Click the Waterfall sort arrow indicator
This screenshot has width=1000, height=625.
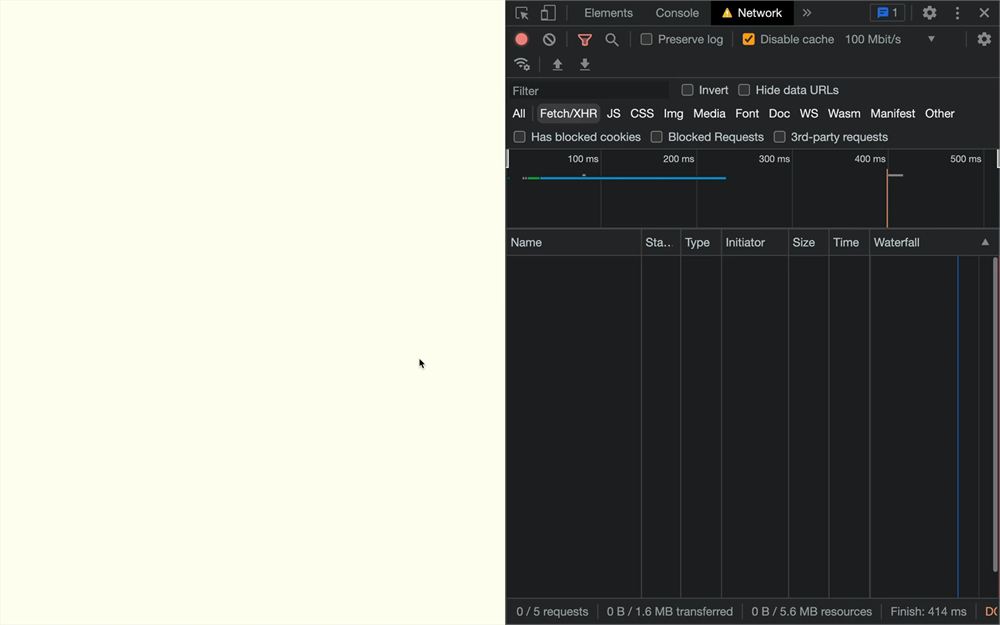click(985, 242)
